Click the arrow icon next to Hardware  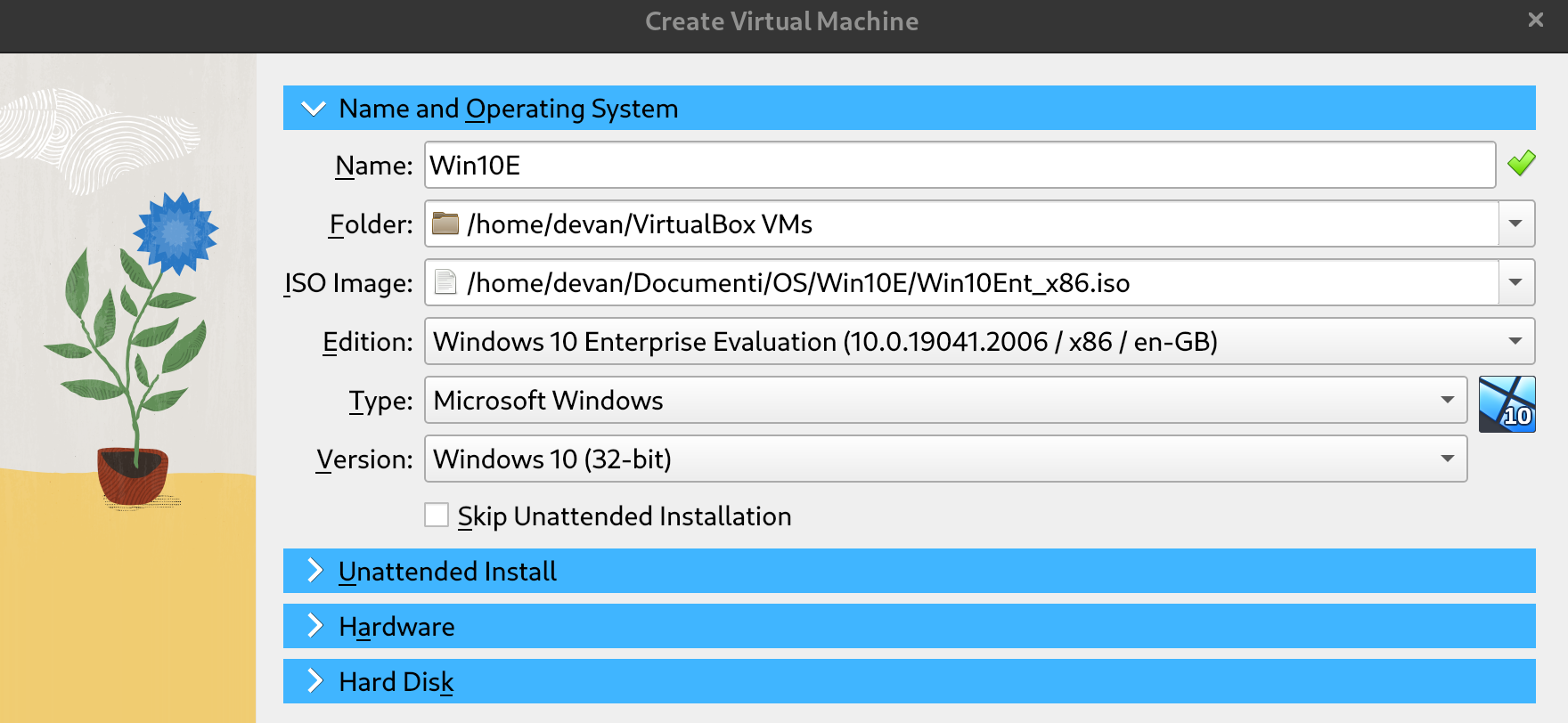(314, 626)
